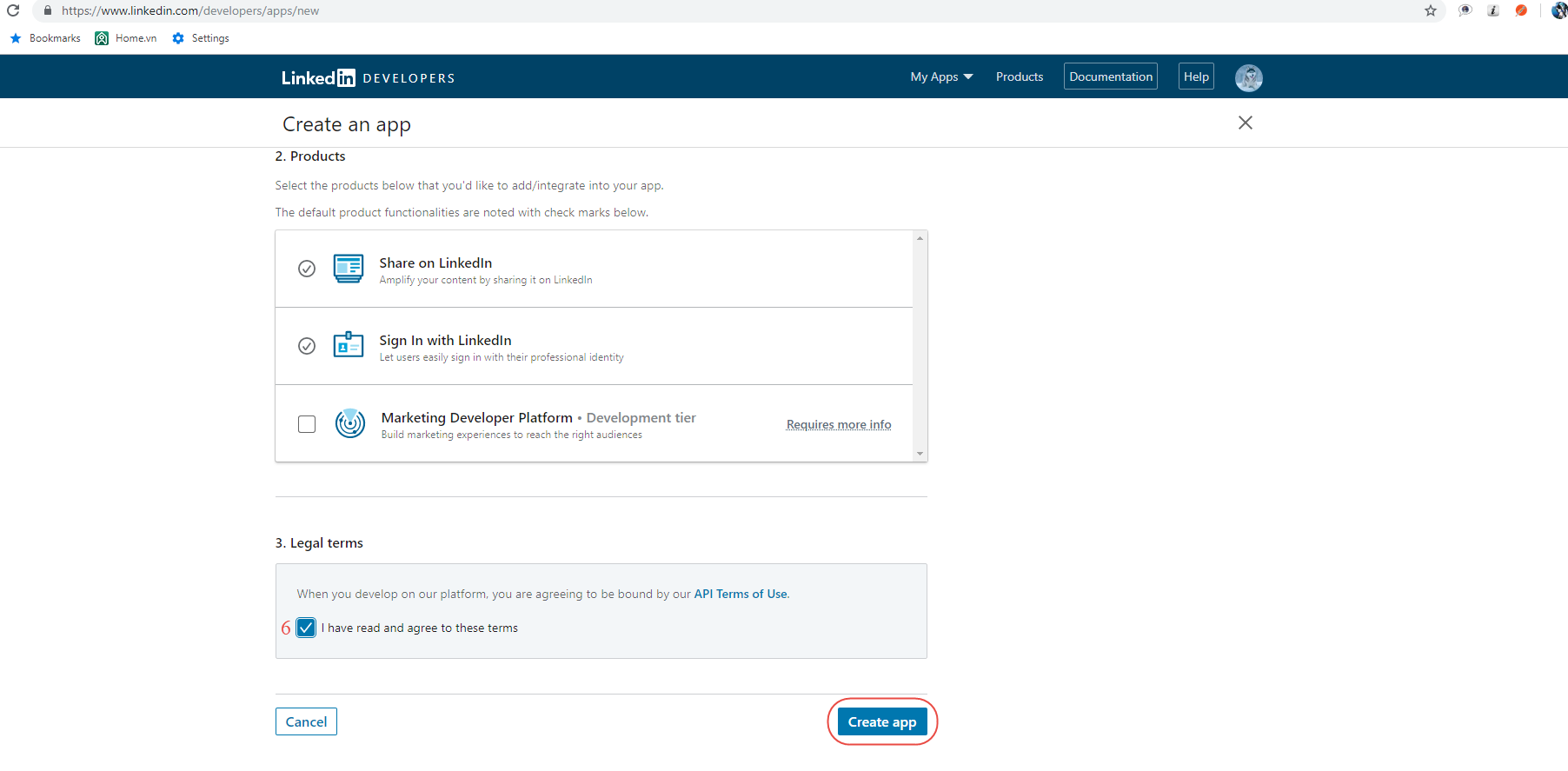Open the Settings gear bookmark
1568x771 pixels.
pyautogui.click(x=201, y=38)
